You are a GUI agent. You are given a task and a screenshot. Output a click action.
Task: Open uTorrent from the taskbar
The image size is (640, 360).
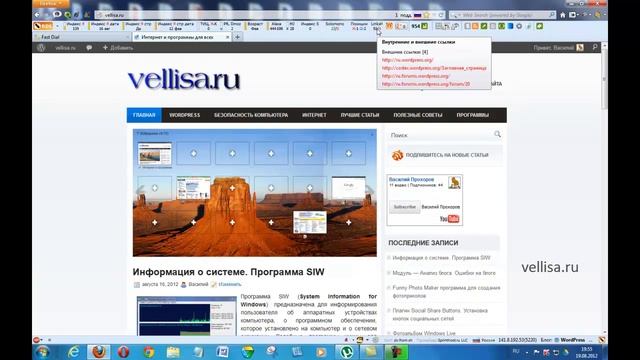tap(347, 352)
